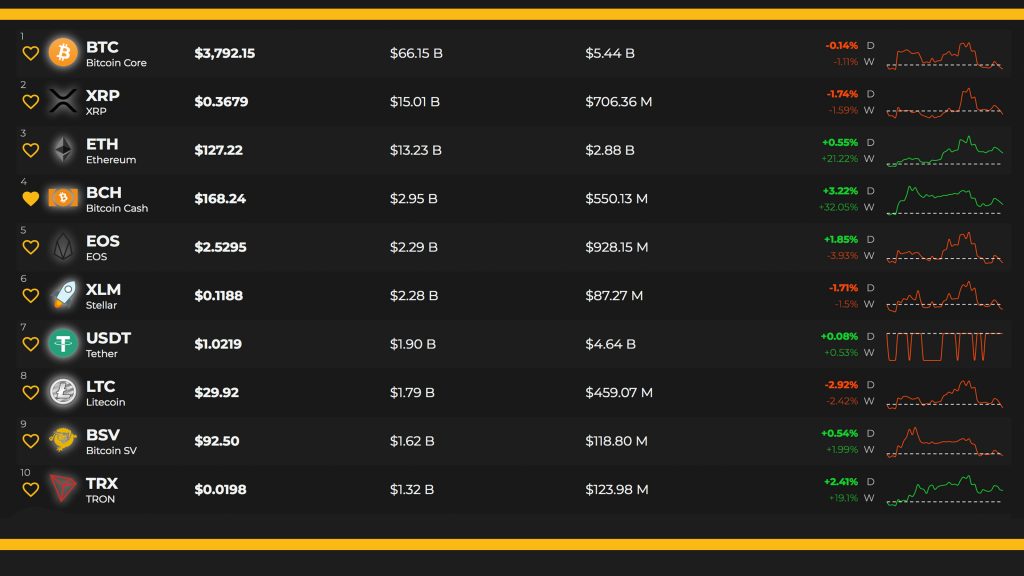This screenshot has height=576, width=1024.
Task: Click the Litecoin silver coin icon
Action: pos(63,392)
